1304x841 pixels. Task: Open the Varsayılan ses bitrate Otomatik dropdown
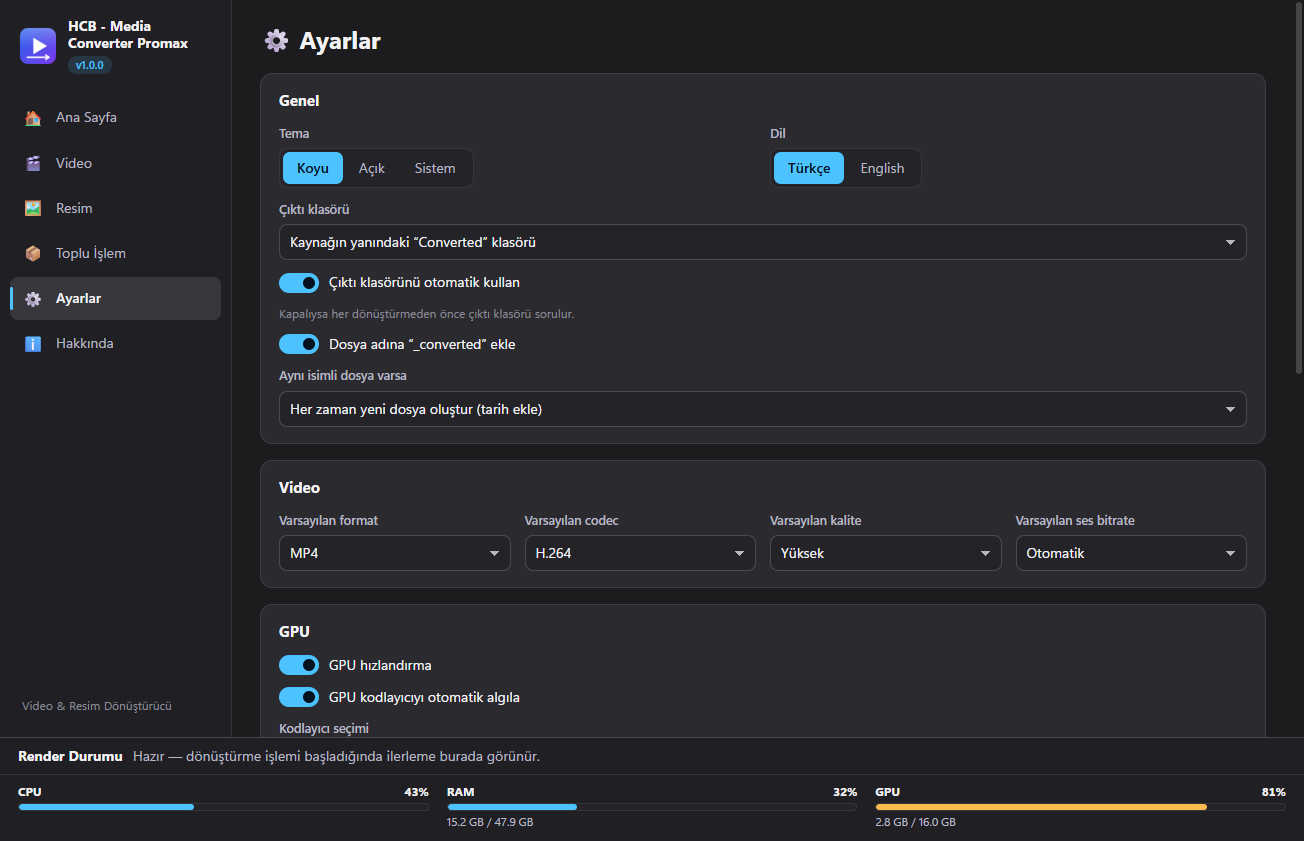1131,553
